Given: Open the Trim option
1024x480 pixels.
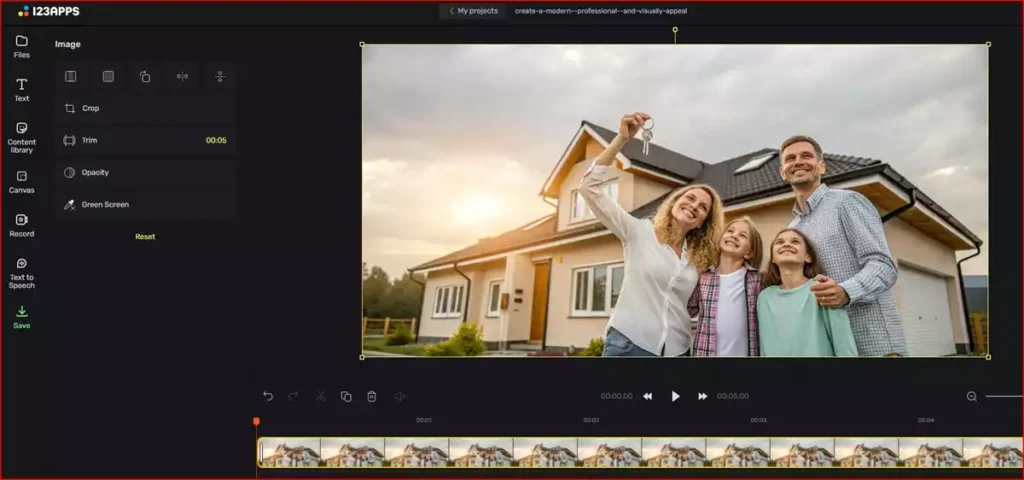Looking at the screenshot, I should (x=145, y=140).
